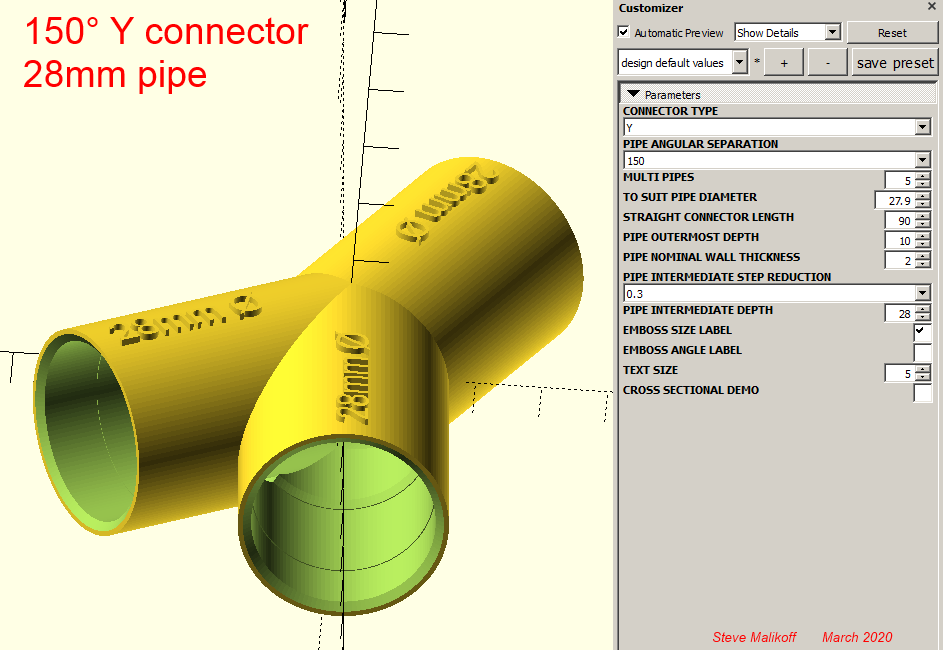Image resolution: width=943 pixels, height=650 pixels.
Task: Enable Cross Sectional Demo checkbox
Action: [921, 392]
